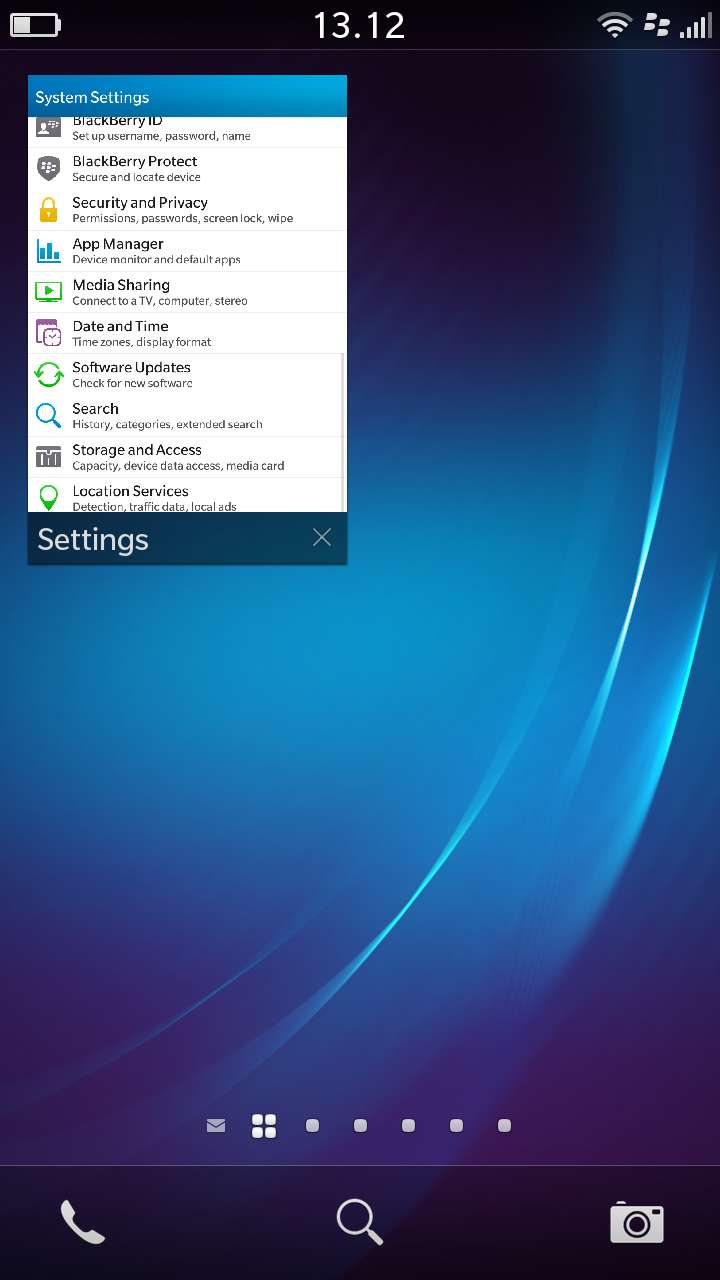
Task: Click 'Capacity, device data access, media card' text
Action: point(178,466)
